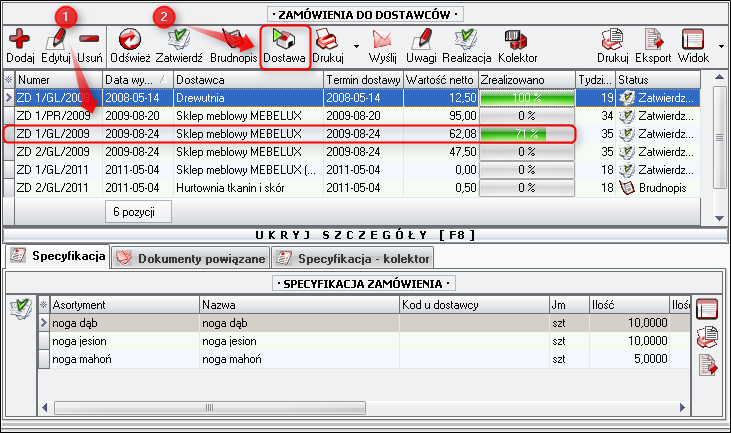731x433 pixels.
Task: Open the Dostawa delivery function
Action: [284, 46]
